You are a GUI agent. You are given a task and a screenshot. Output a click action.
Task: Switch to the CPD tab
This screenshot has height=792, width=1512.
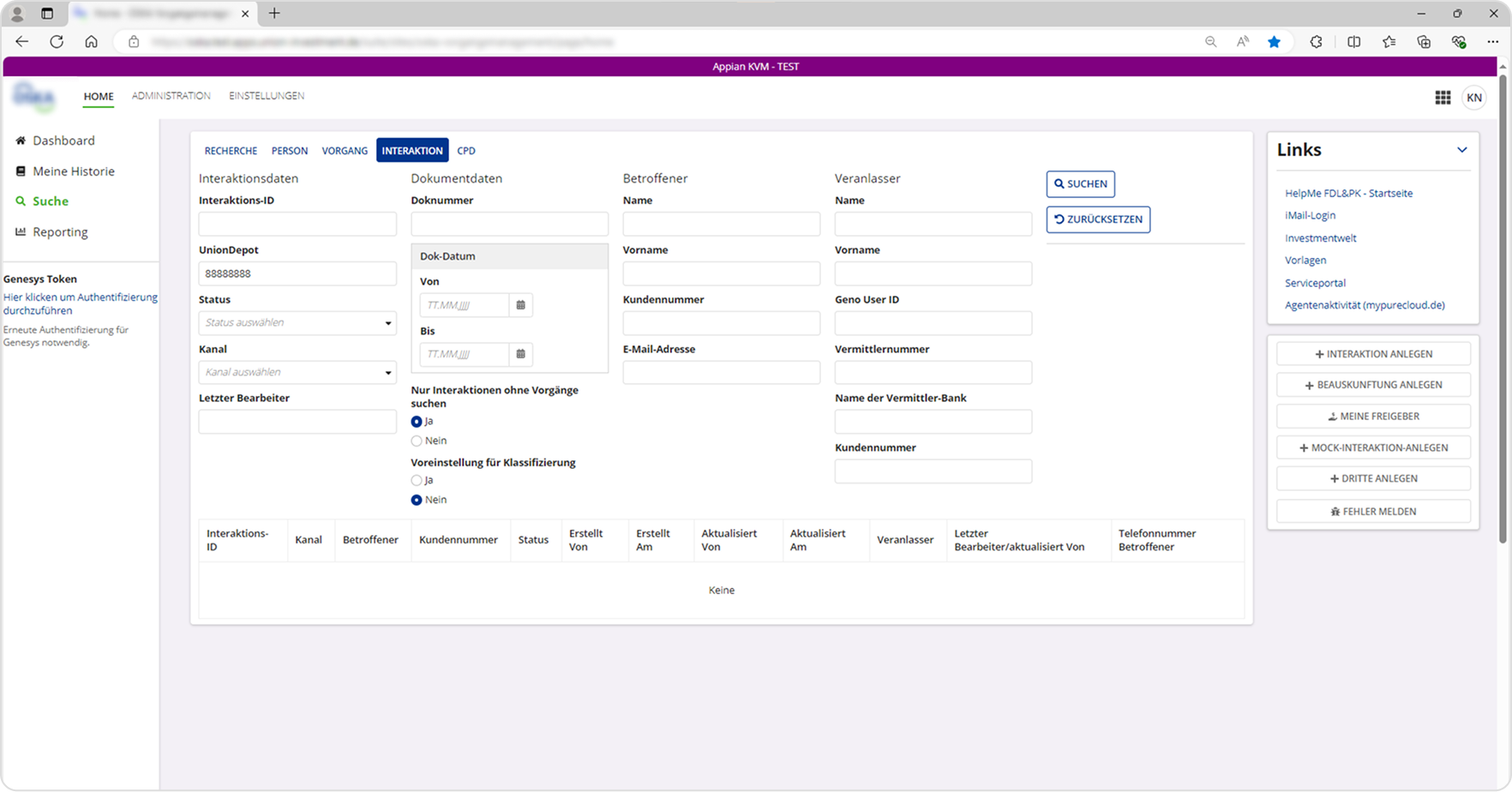(x=466, y=151)
